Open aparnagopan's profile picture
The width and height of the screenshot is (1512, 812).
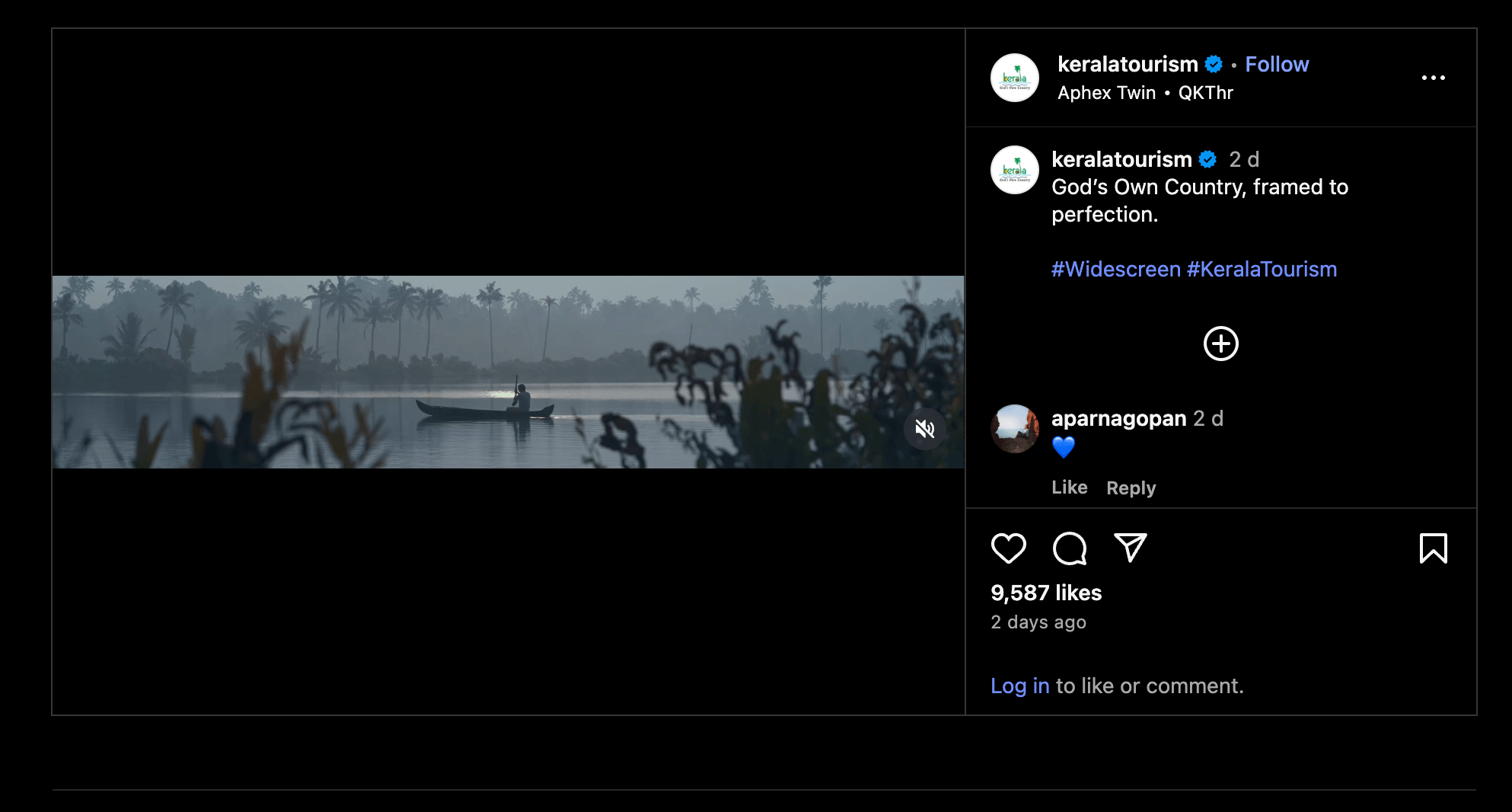pyautogui.click(x=1014, y=429)
